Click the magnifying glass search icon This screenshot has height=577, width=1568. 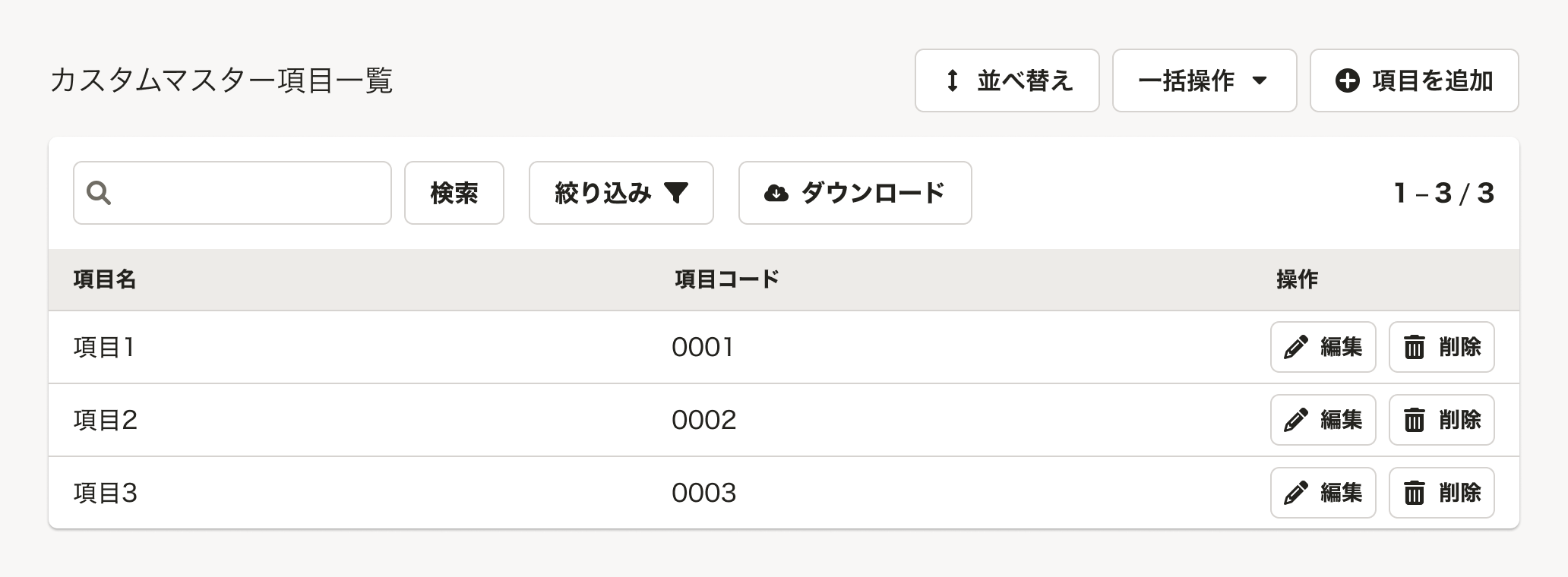[x=99, y=193]
